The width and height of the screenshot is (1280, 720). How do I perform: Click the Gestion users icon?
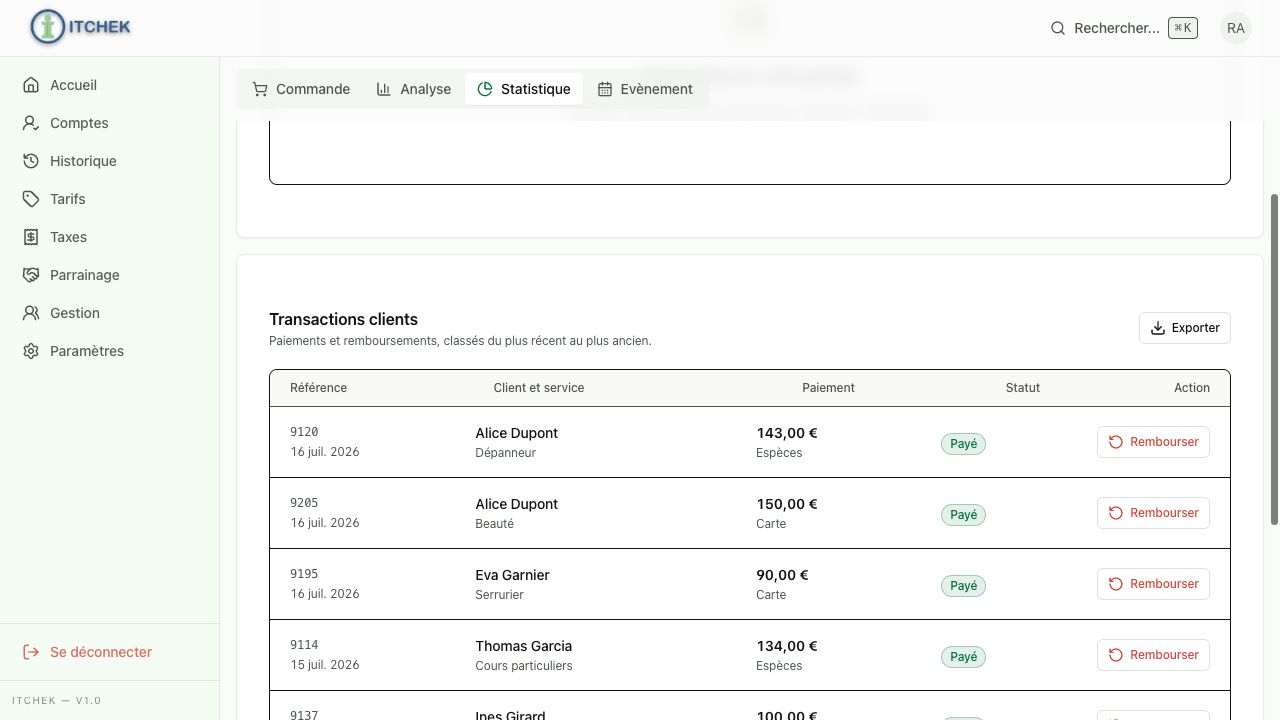click(x=31, y=313)
